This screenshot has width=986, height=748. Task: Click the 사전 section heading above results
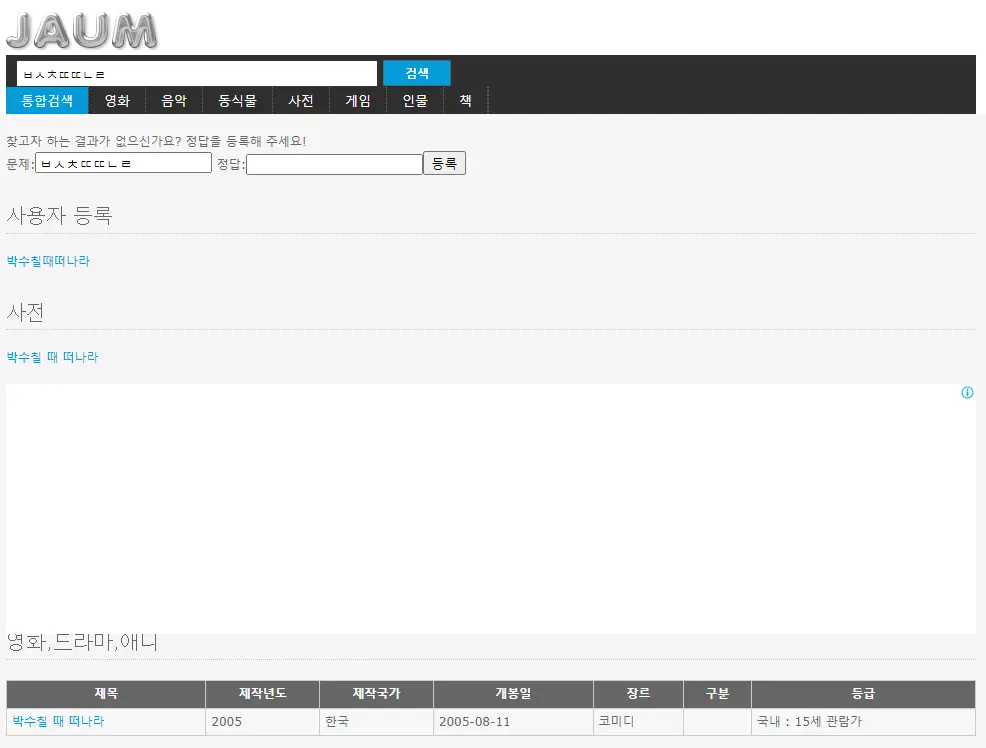(x=25, y=312)
